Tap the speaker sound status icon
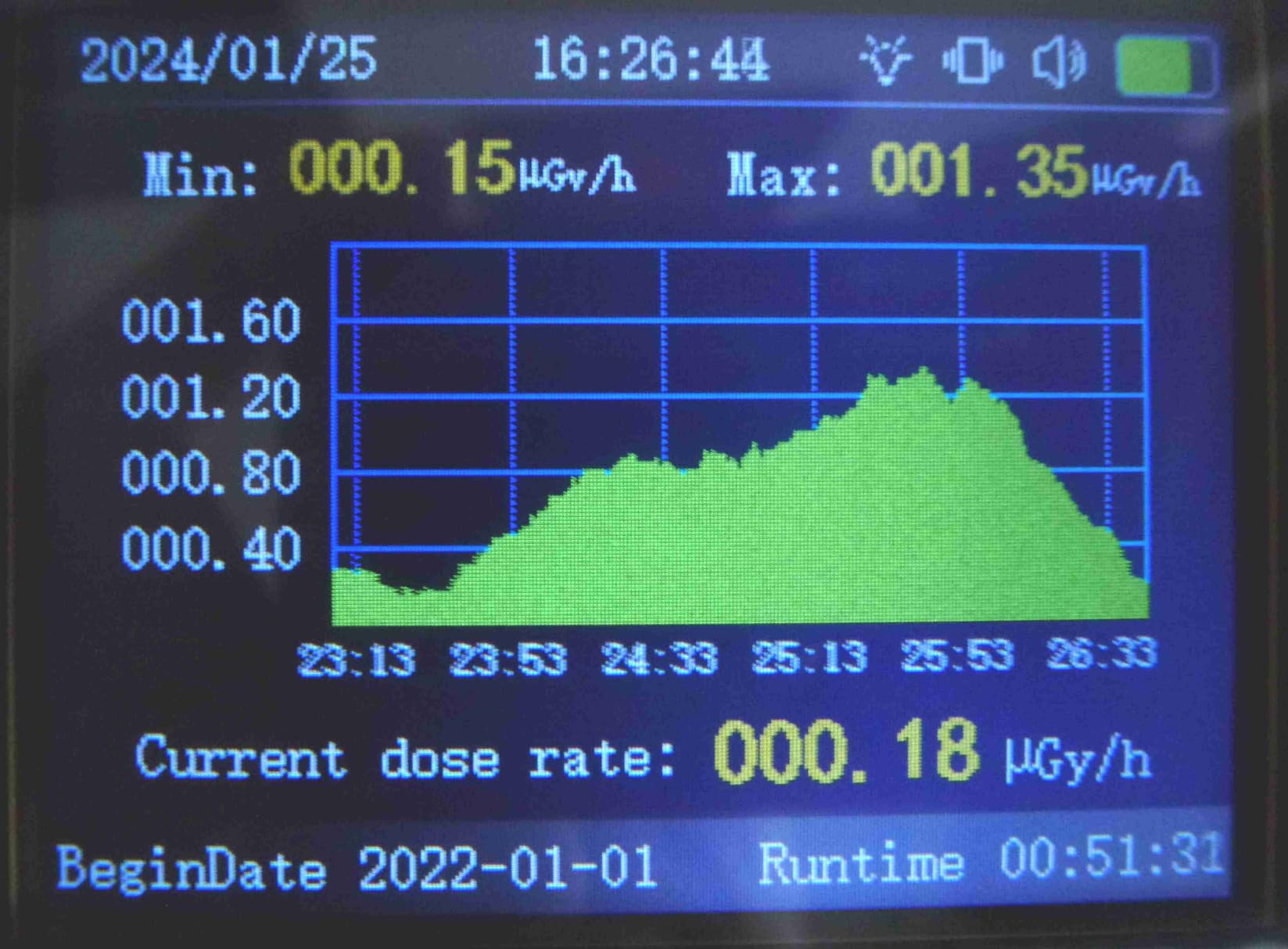This screenshot has width=1288, height=949. [1059, 61]
